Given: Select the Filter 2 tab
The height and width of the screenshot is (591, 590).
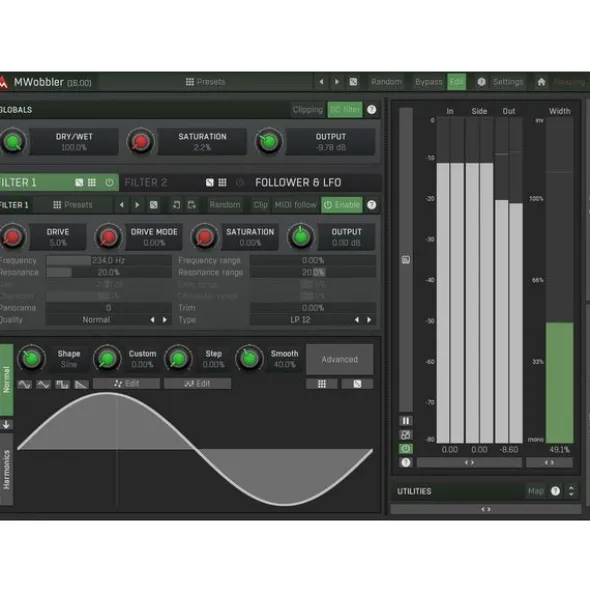Looking at the screenshot, I should (x=146, y=183).
